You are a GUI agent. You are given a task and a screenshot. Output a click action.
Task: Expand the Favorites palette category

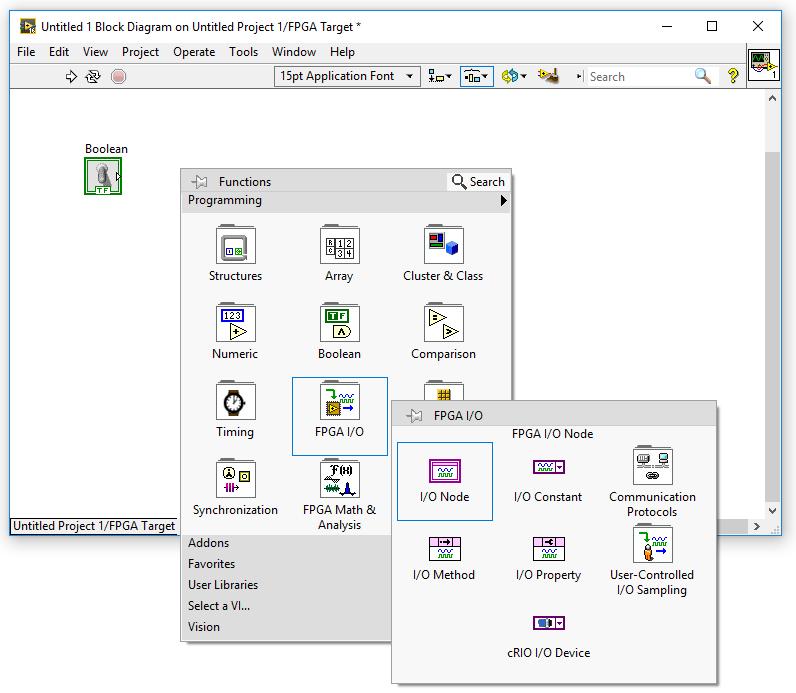[x=212, y=564]
